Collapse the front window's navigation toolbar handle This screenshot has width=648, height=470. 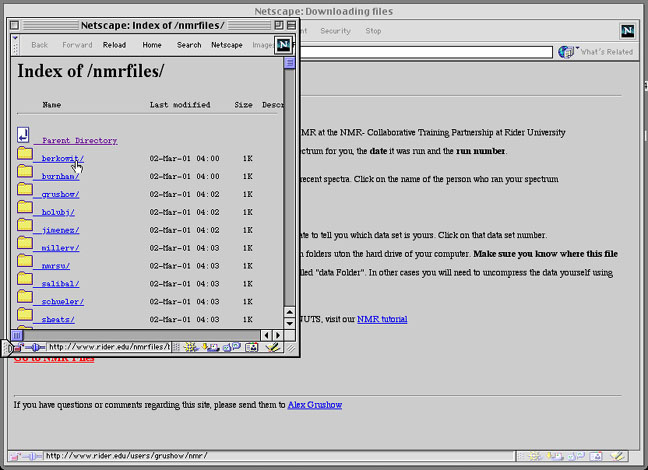click(15, 45)
